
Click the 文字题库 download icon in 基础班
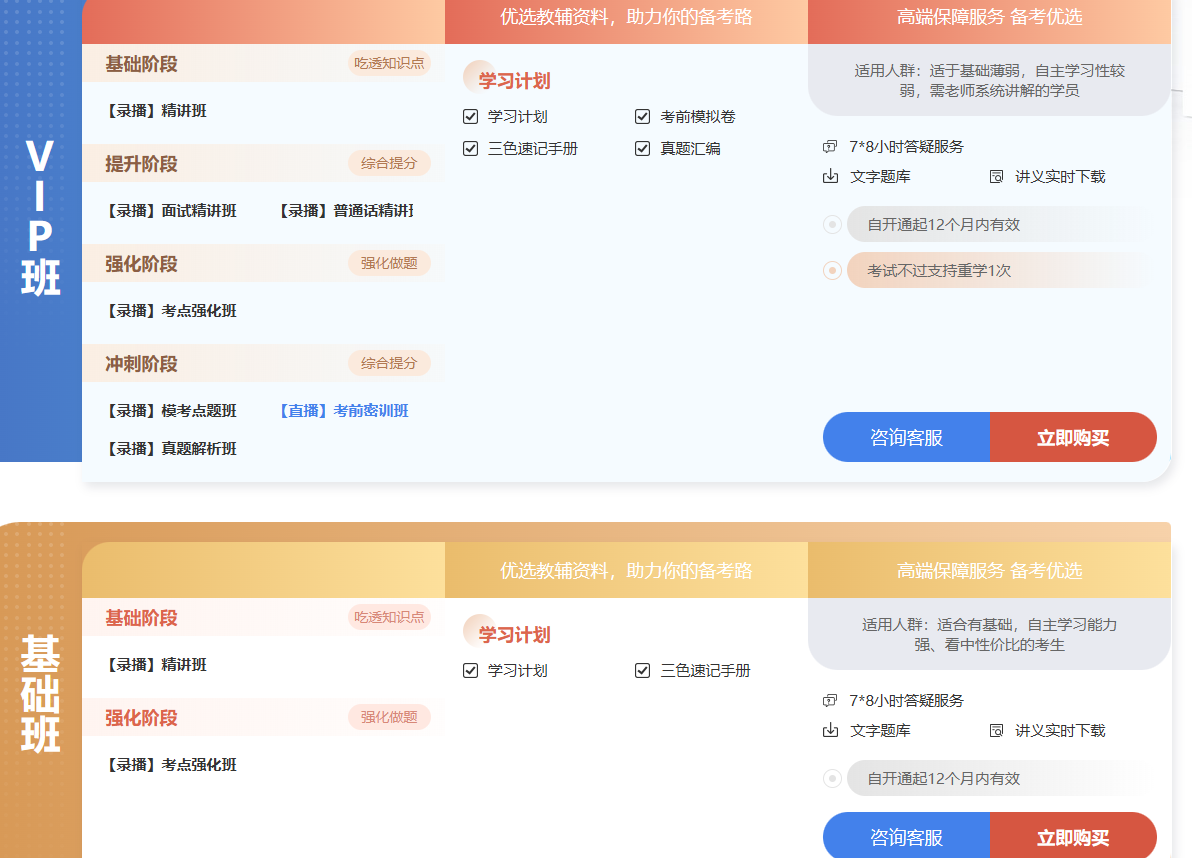coord(830,731)
